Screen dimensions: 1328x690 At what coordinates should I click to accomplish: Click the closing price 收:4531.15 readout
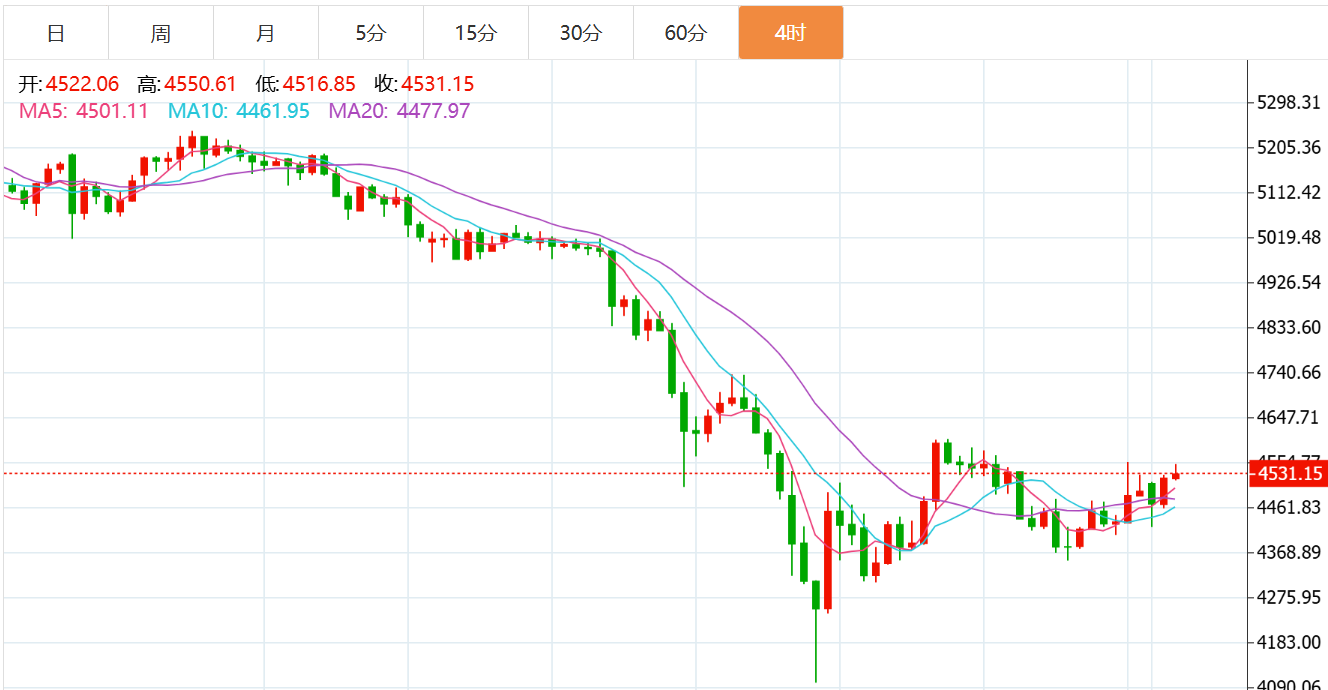point(424,85)
